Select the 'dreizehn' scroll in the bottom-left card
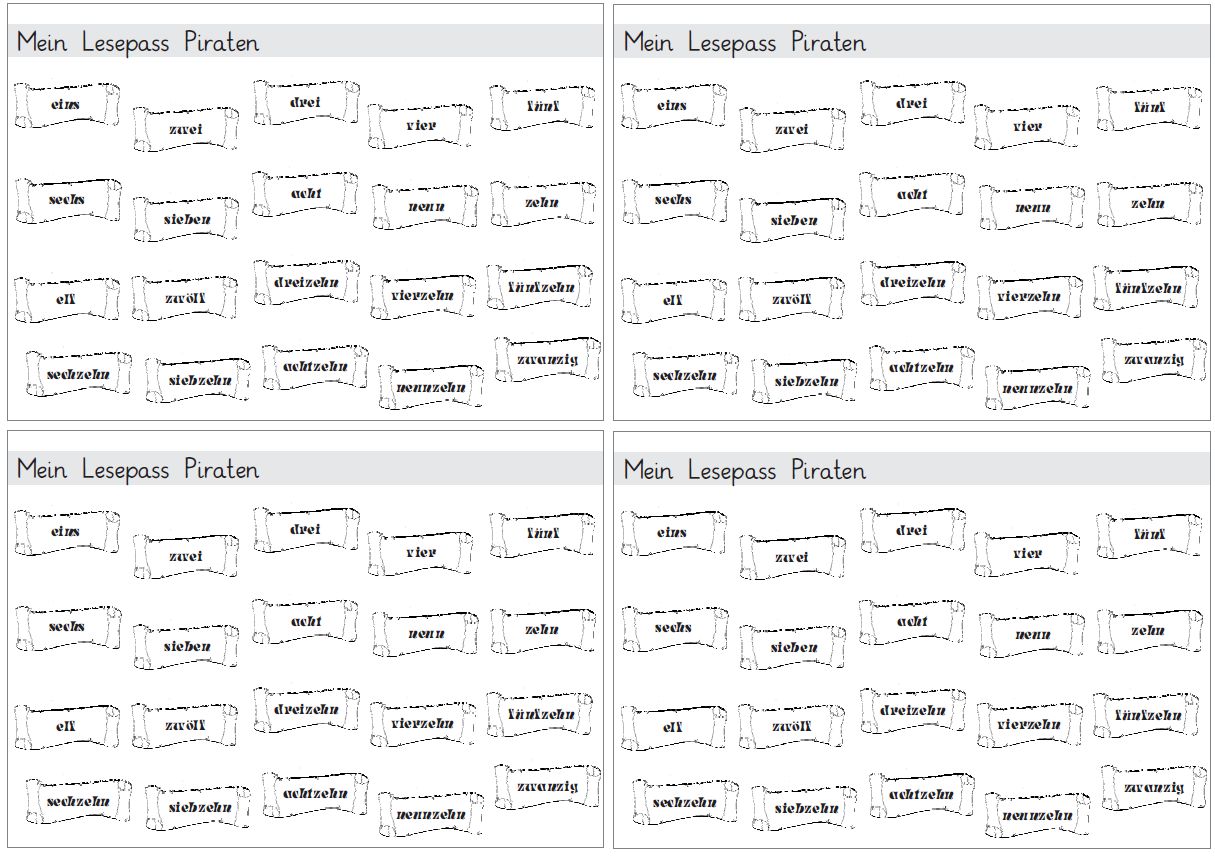This screenshot has height=856, width=1215. pos(306,710)
